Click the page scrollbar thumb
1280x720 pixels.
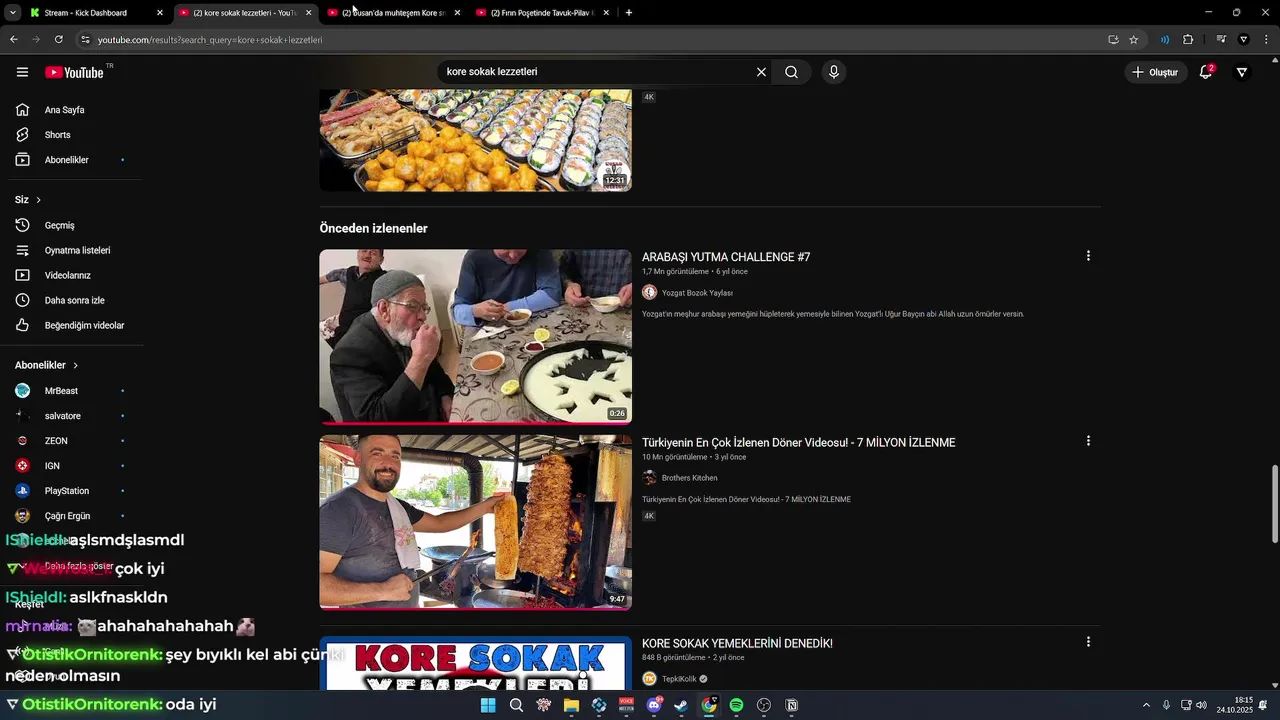pos(1275,504)
